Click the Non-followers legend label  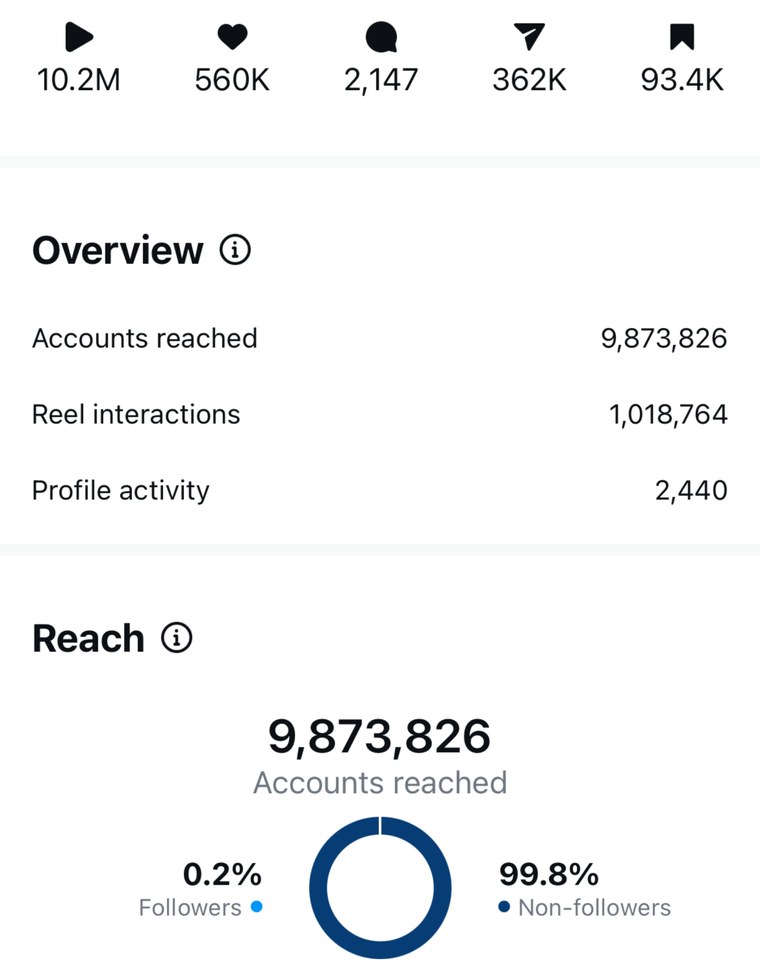click(x=595, y=908)
